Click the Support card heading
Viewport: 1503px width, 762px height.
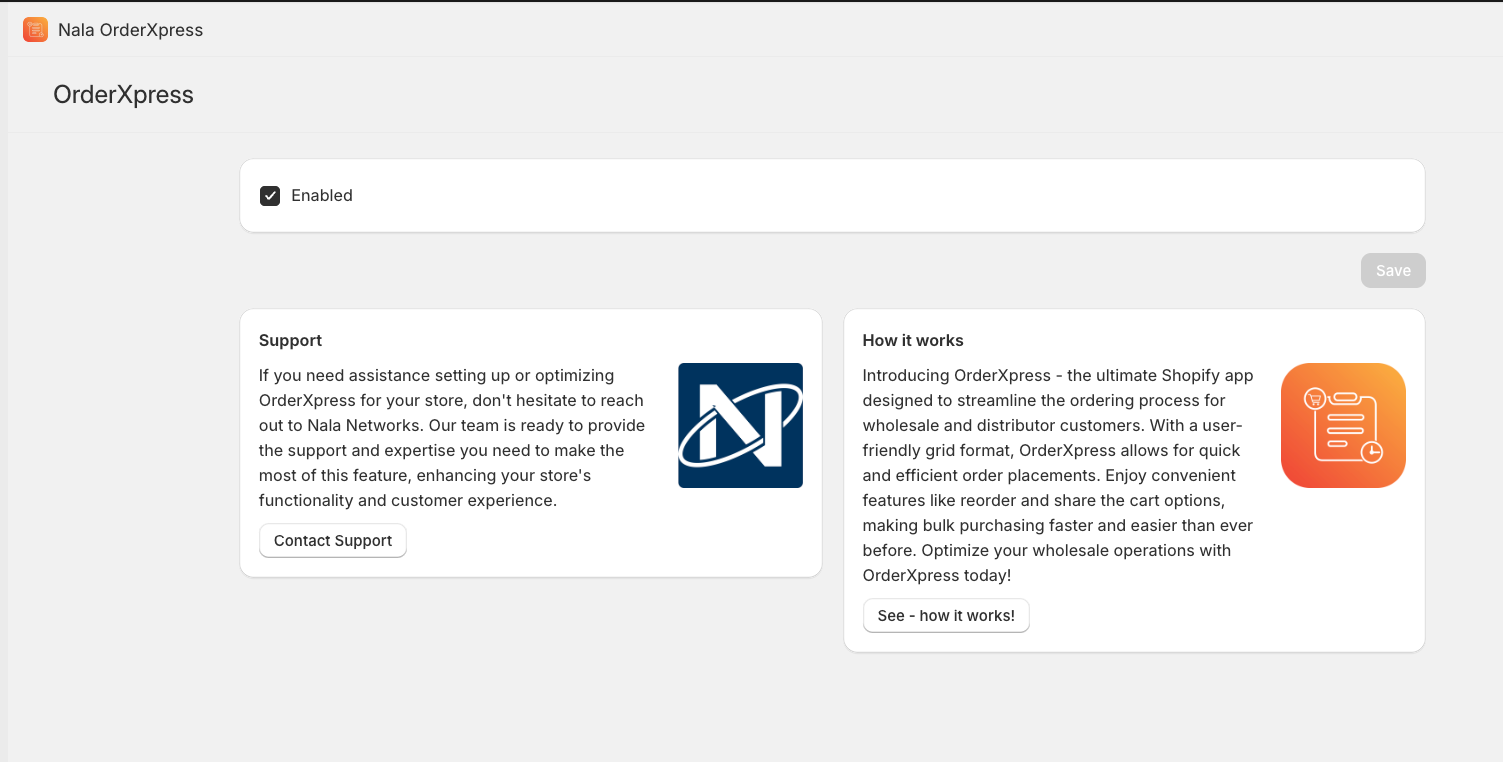click(290, 341)
